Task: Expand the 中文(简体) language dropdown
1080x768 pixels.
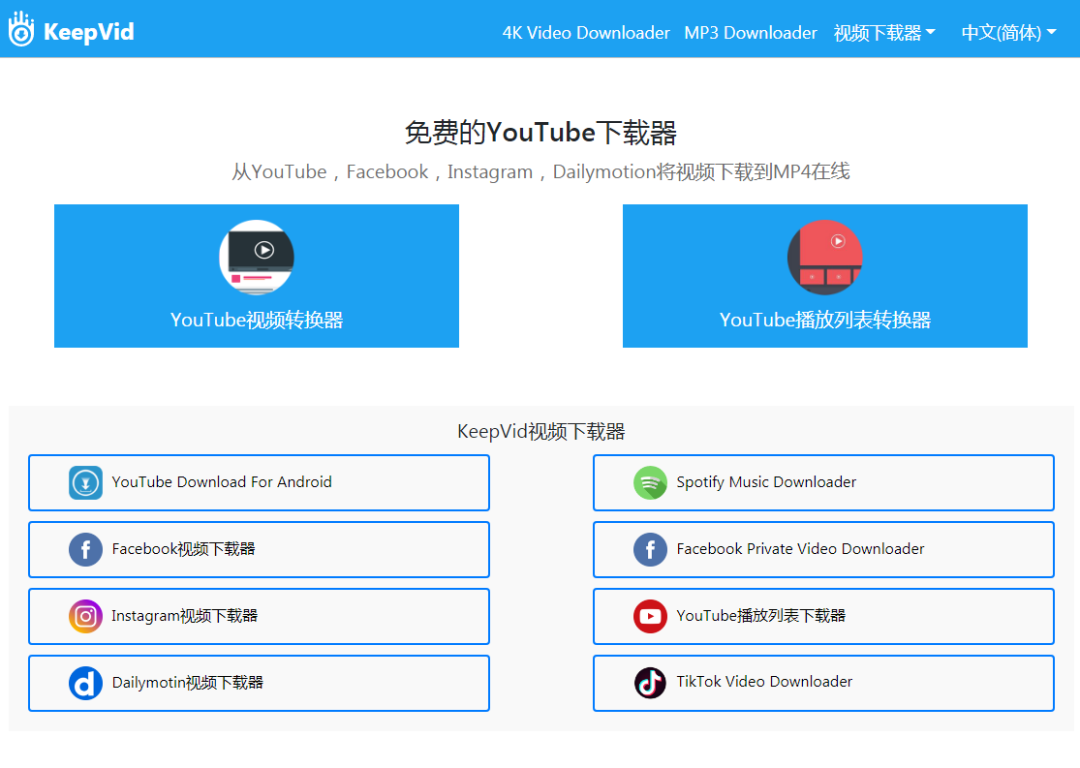Action: 1008,32
